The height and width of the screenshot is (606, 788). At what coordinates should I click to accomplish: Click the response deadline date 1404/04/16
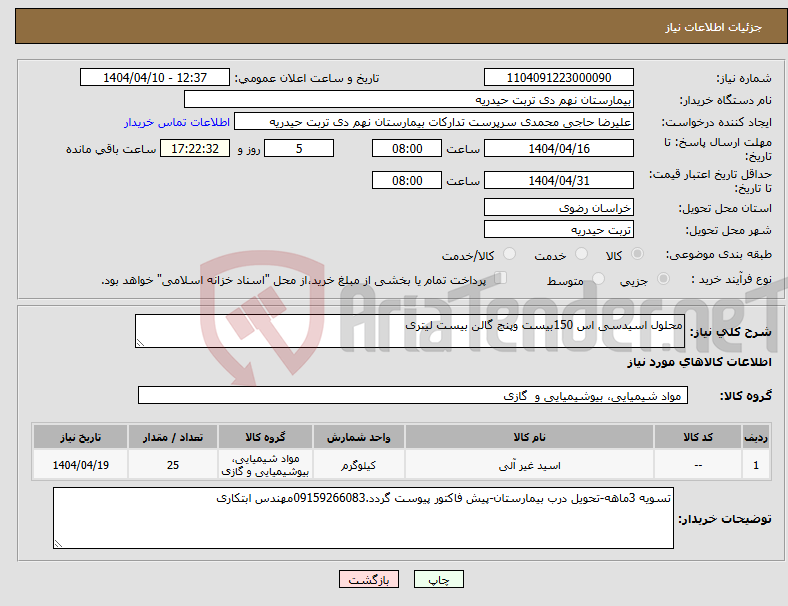pos(558,149)
